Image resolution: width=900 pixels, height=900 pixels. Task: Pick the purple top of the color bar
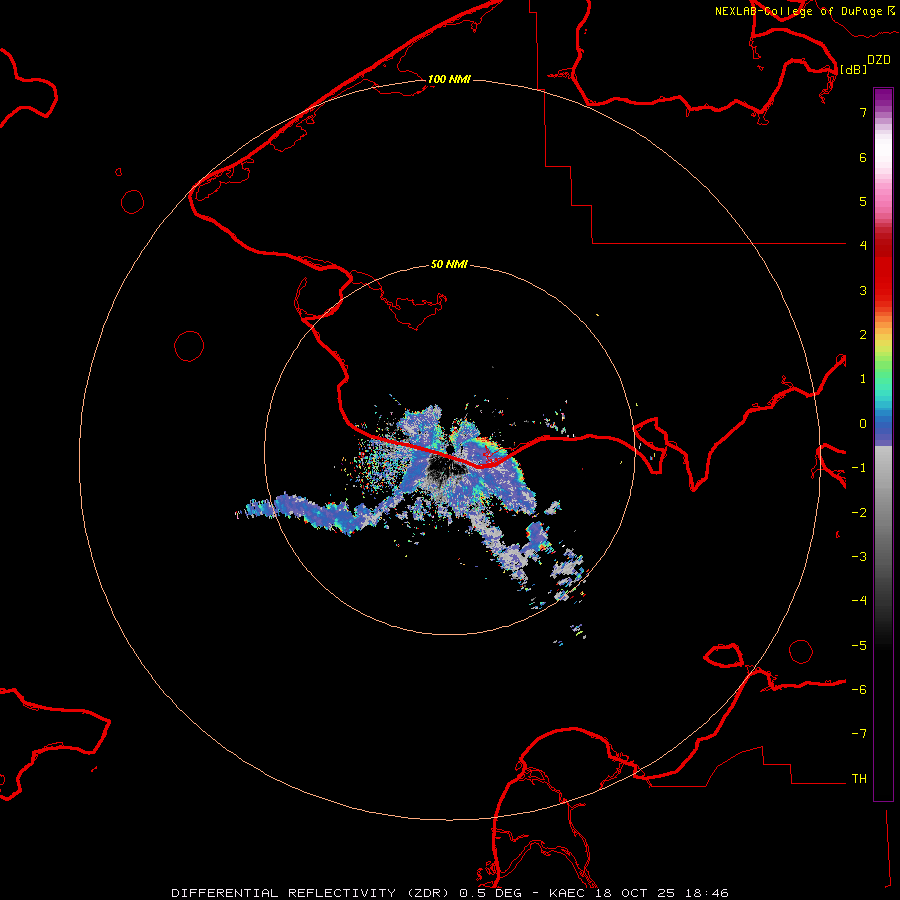coord(883,98)
